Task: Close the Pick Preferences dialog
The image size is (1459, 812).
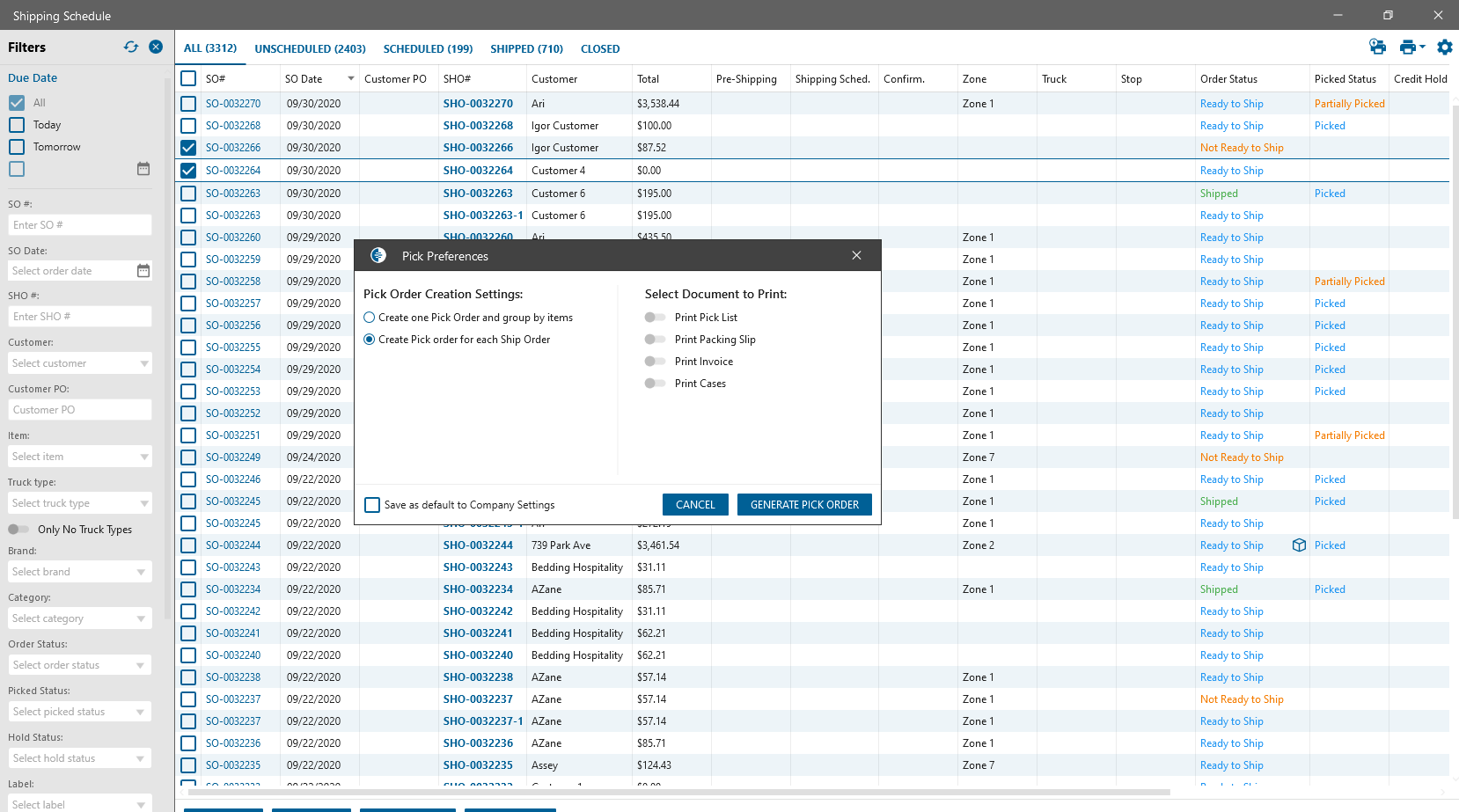Action: pyautogui.click(x=856, y=255)
